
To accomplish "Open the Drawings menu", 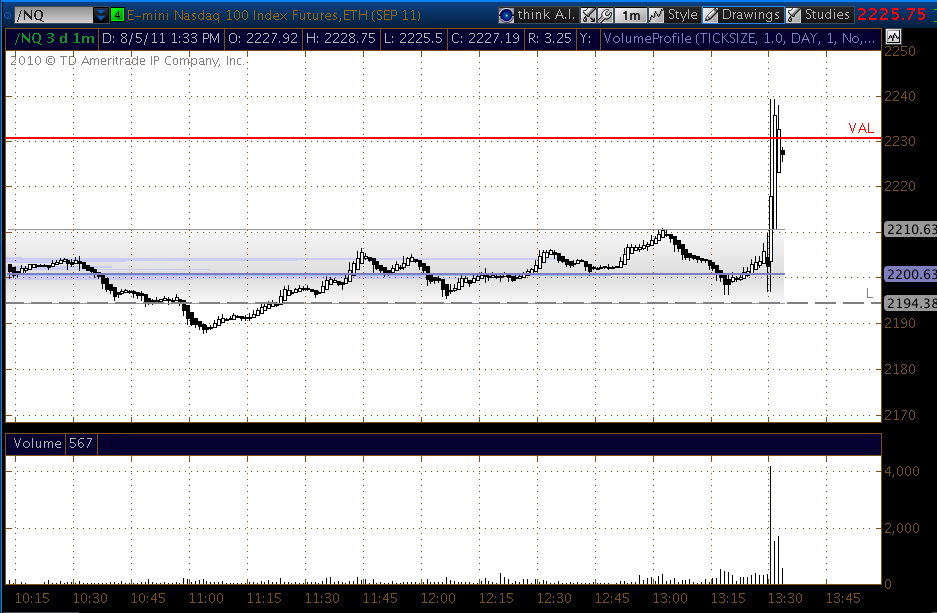I will (x=741, y=15).
